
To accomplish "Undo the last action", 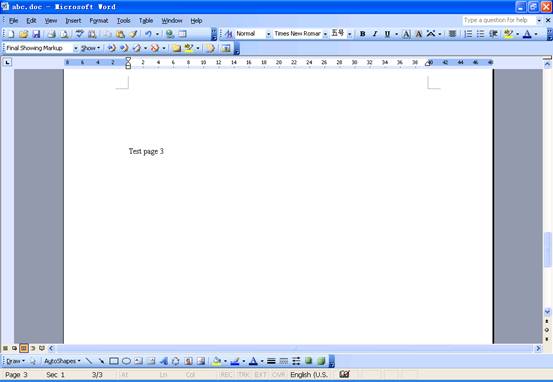I will 148,34.
